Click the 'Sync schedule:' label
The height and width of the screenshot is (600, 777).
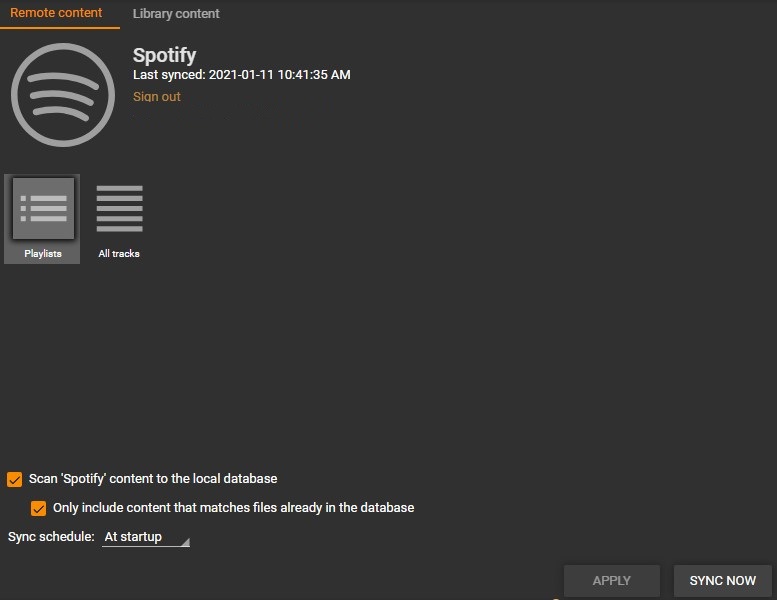coord(51,537)
